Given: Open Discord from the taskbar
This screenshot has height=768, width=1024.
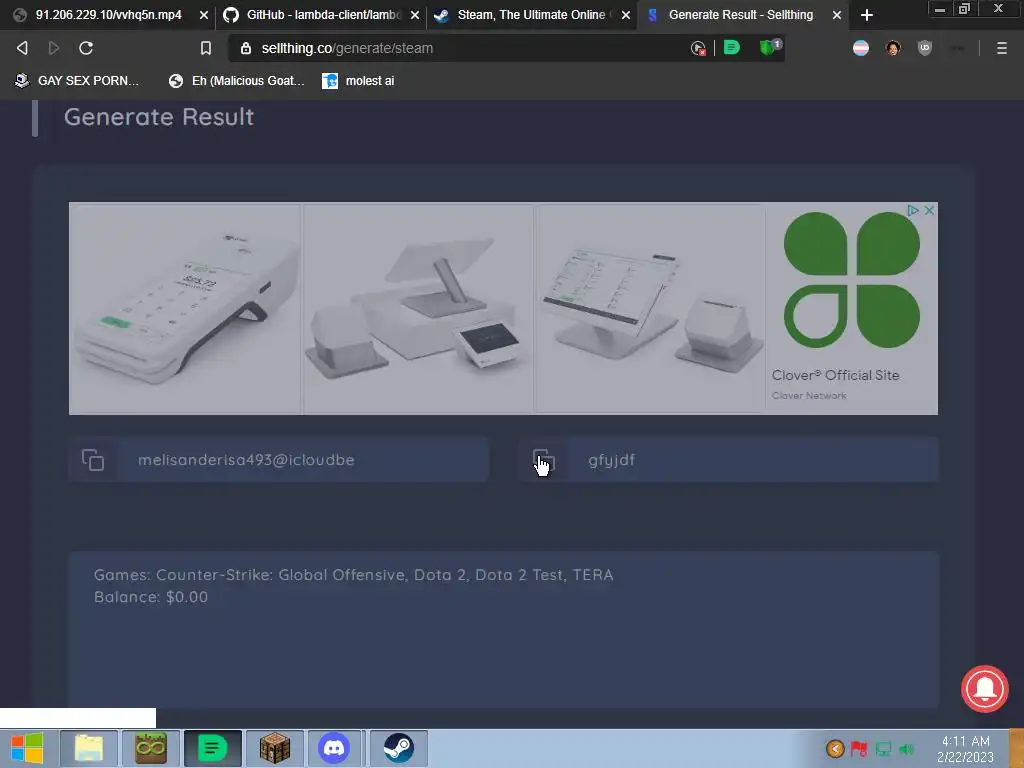Looking at the screenshot, I should coord(334,748).
